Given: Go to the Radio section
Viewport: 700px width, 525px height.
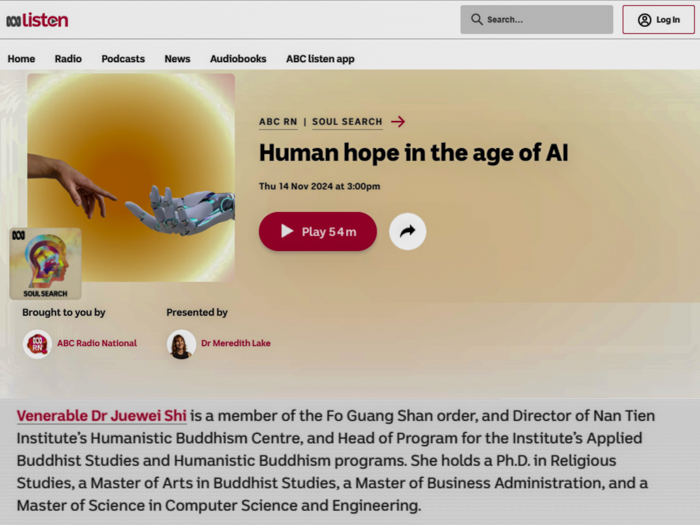Looking at the screenshot, I should pos(68,59).
